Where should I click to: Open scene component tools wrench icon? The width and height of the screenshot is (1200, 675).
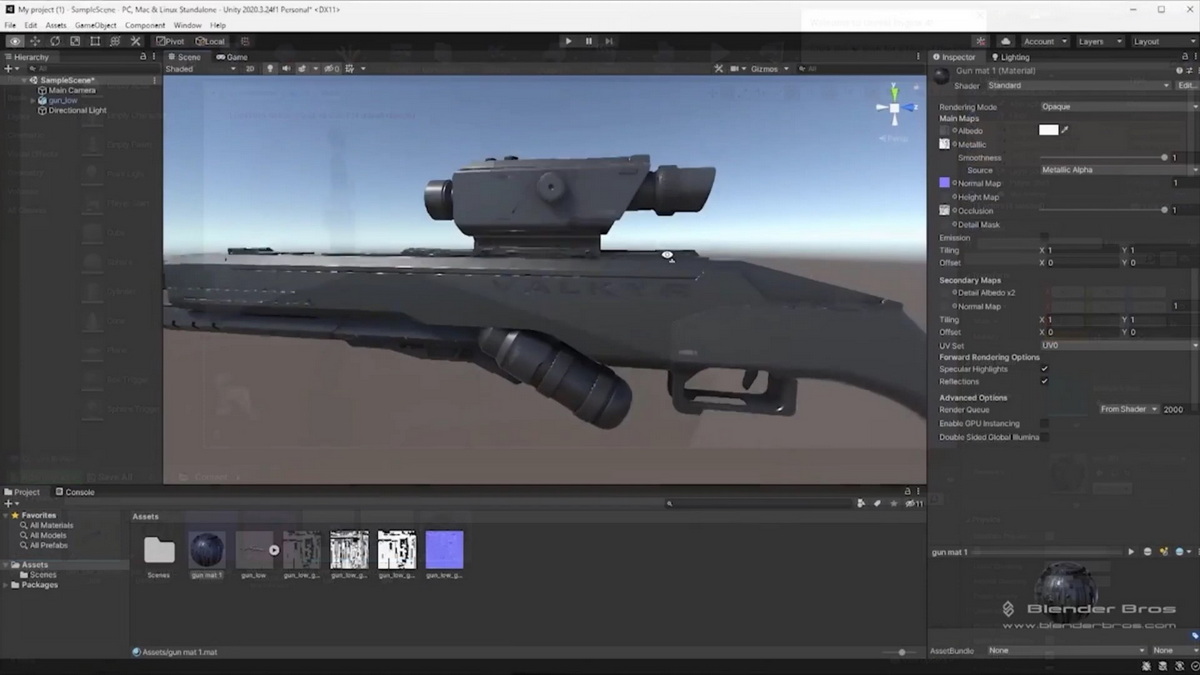coord(718,69)
